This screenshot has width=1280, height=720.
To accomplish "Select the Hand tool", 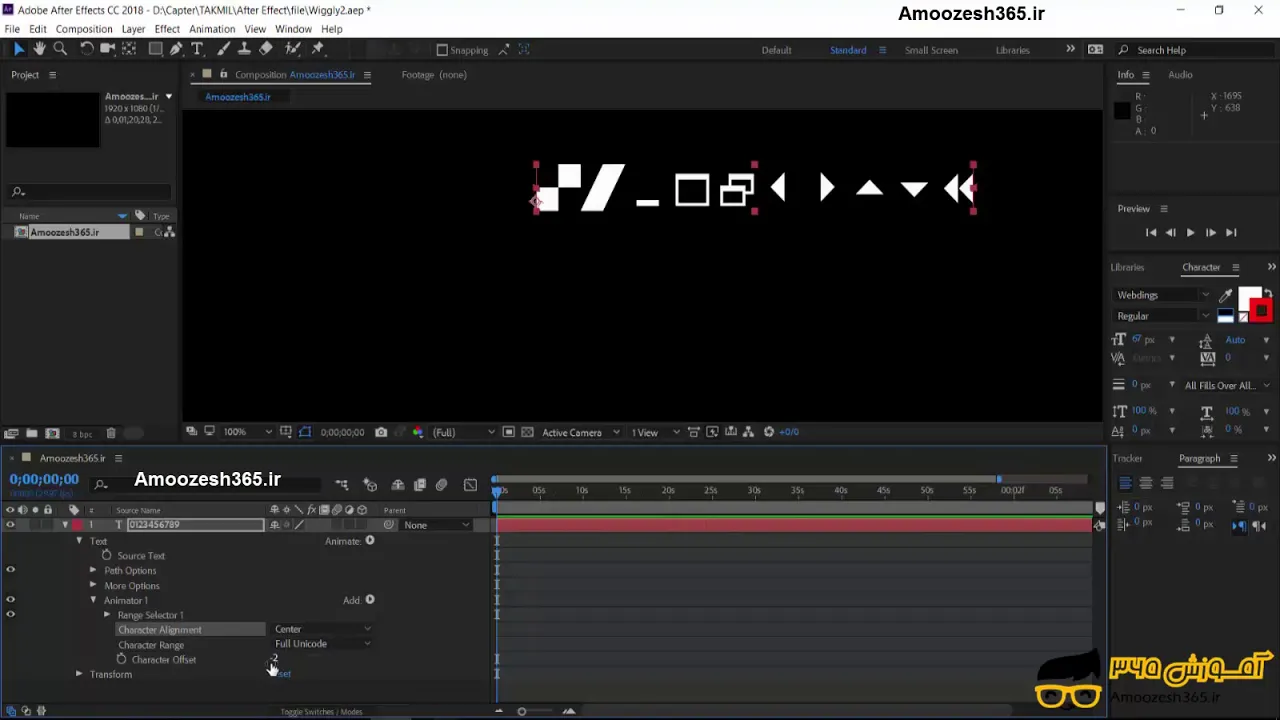I will click(x=39, y=48).
